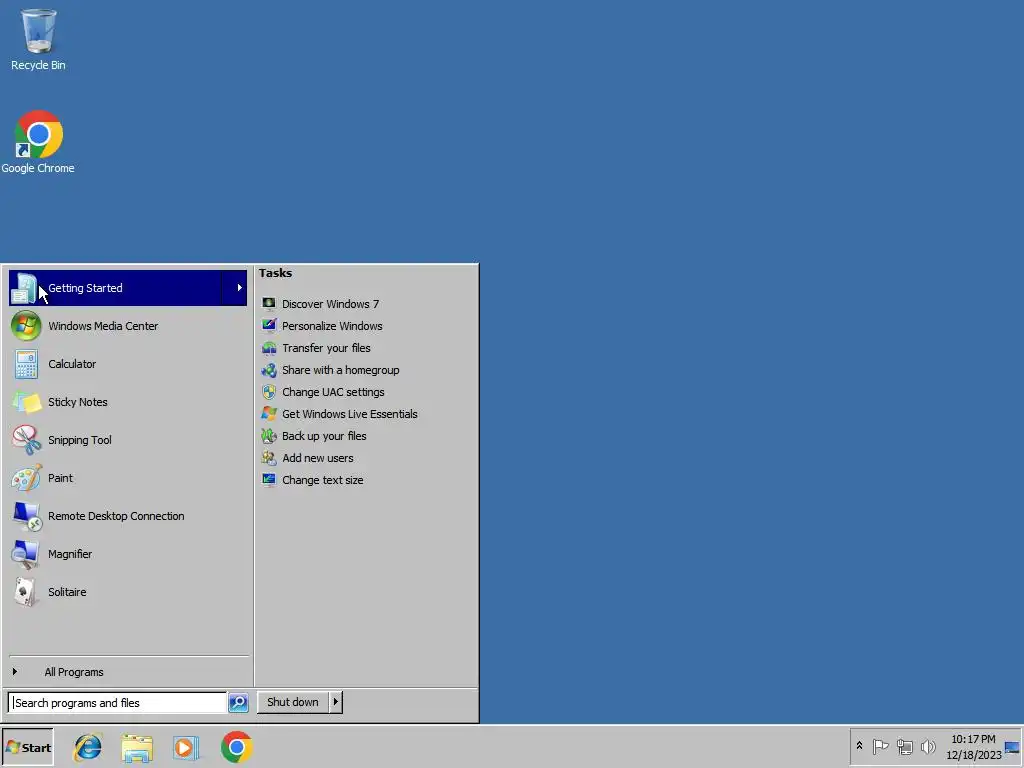Click the Start button

pyautogui.click(x=27, y=747)
